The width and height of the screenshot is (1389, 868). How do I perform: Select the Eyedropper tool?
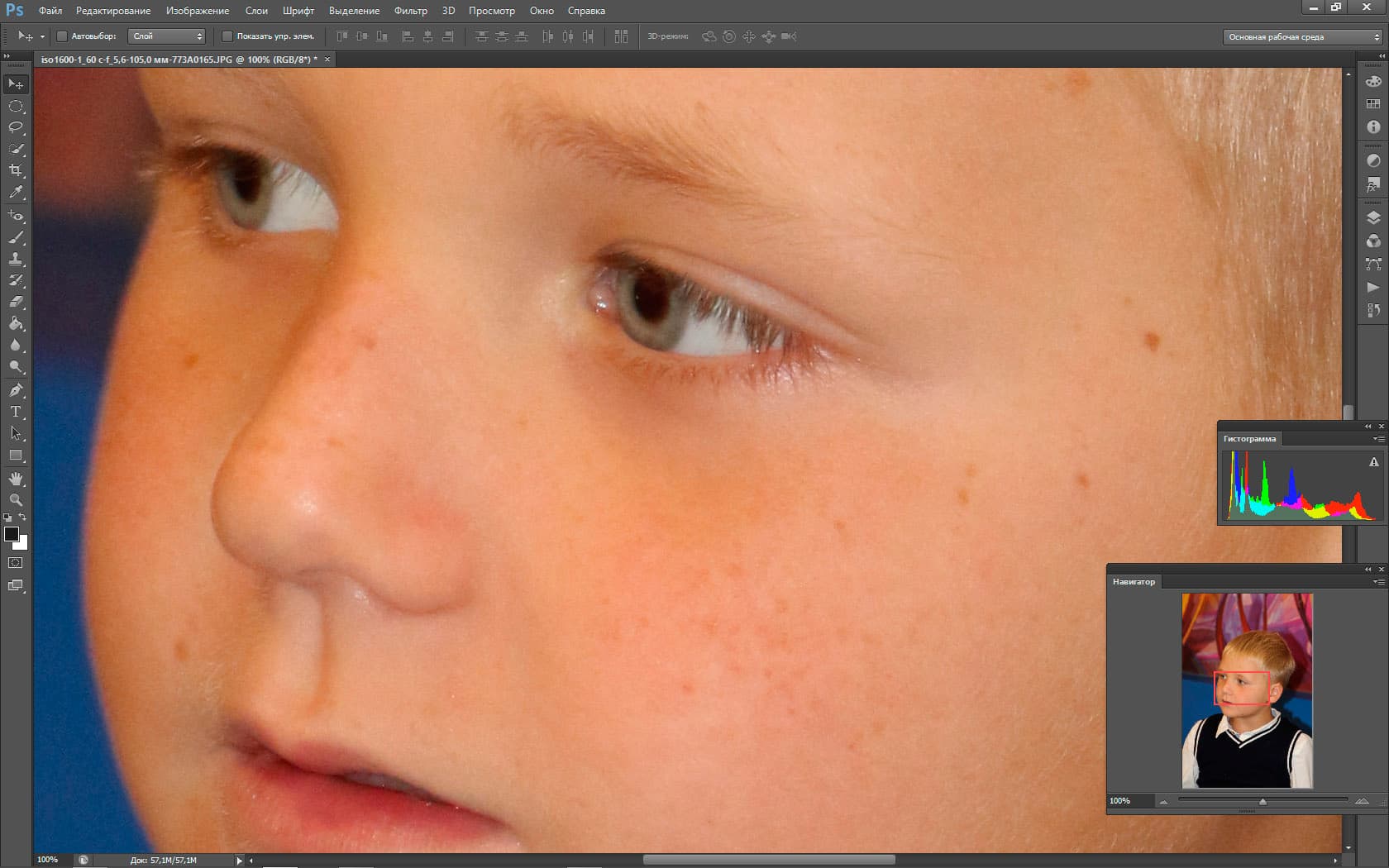[16, 192]
